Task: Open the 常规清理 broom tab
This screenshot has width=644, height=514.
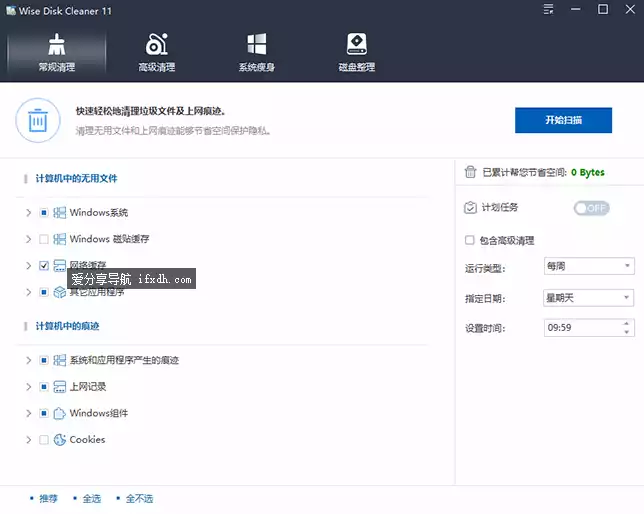Action: (57, 53)
